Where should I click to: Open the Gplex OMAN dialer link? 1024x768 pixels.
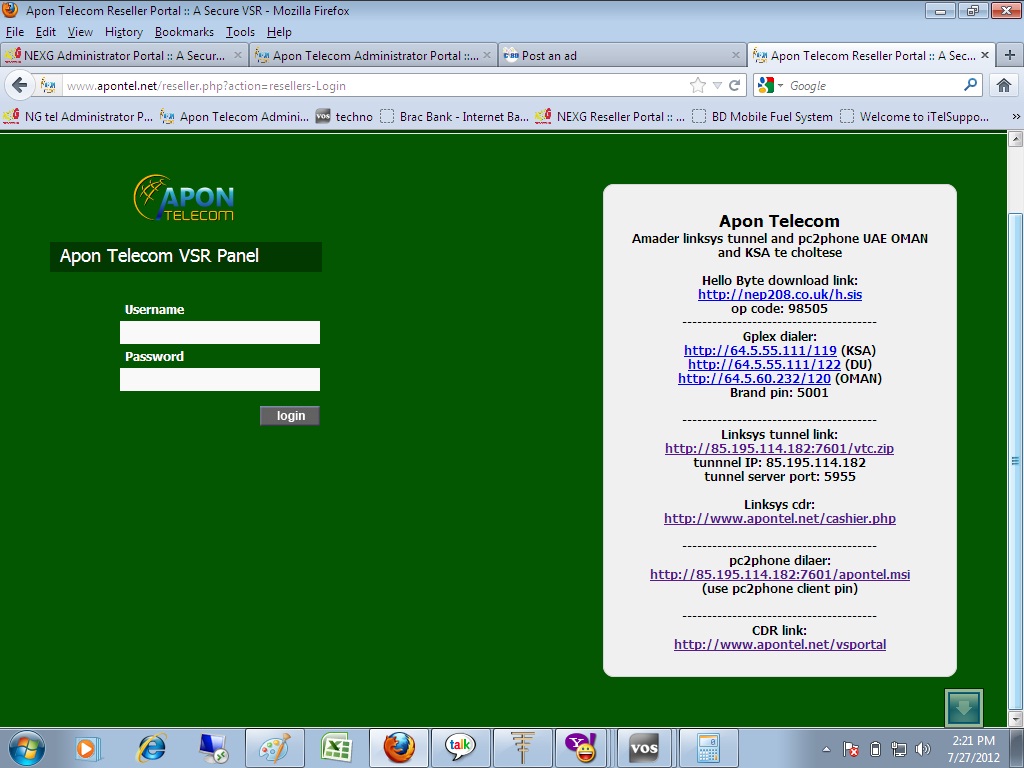tap(754, 379)
